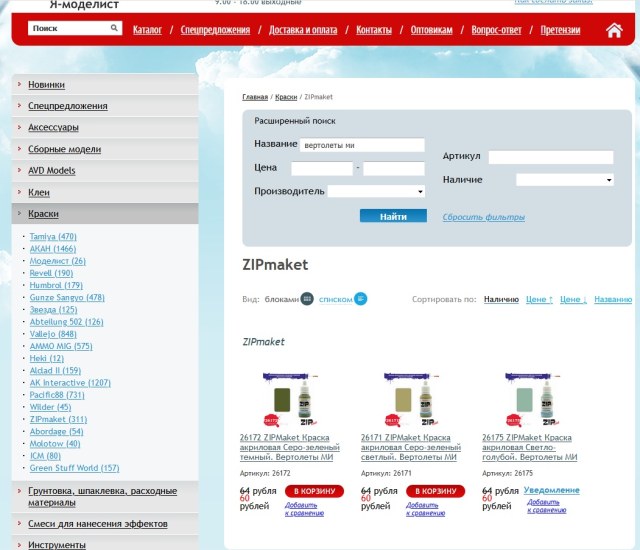Screen dimensions: 640x550
Task: Open the Каталог menu item
Action: (147, 30)
